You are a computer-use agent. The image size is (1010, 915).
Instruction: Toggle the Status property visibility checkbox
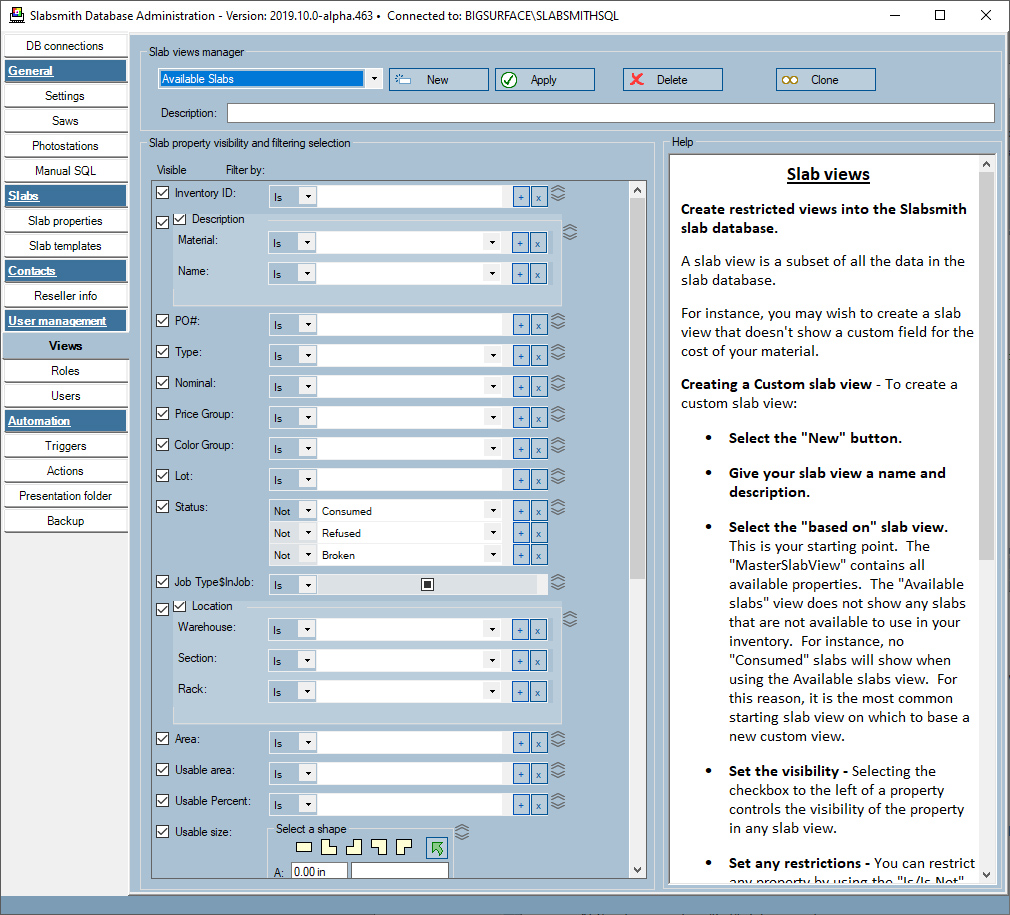162,507
